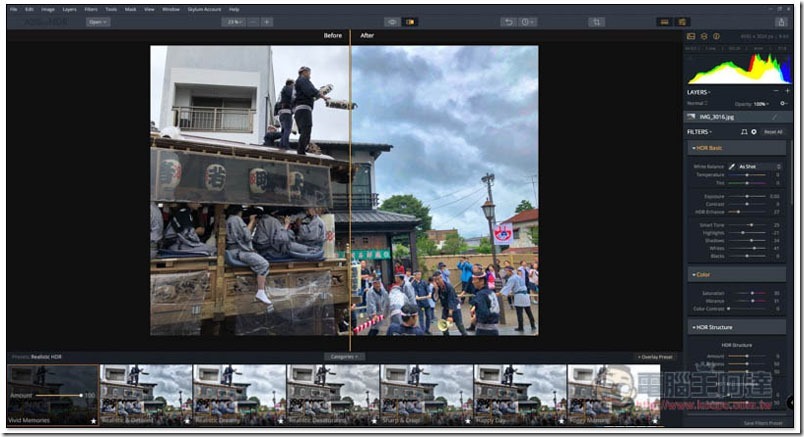Favorite the Realistic Dreamy preset star
The height and width of the screenshot is (437, 804).
pyautogui.click(x=280, y=421)
